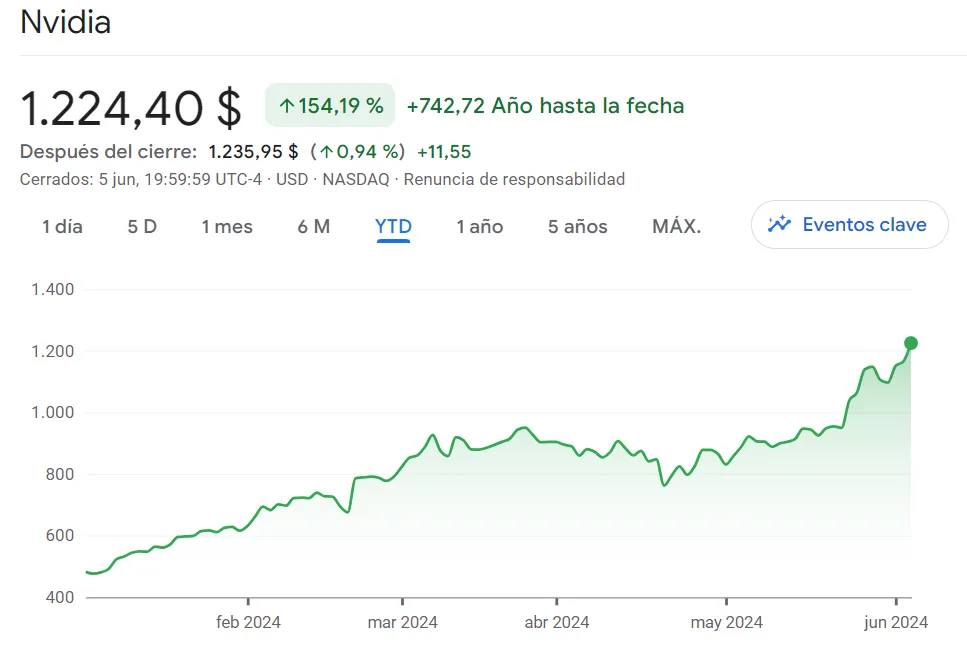Select the YTD tab
Viewport: 967px width, 649px height.
click(x=393, y=227)
